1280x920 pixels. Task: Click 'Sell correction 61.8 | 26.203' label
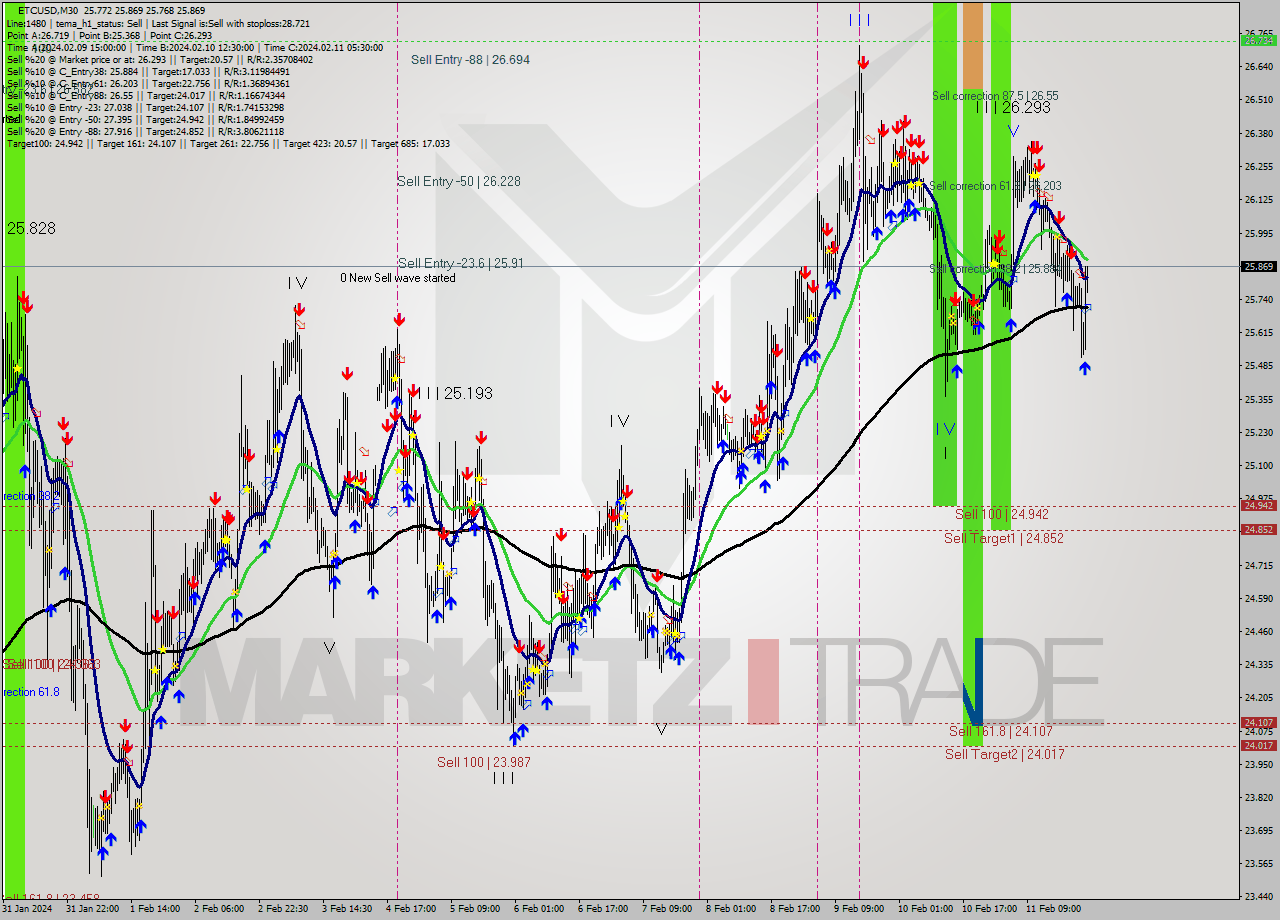click(x=996, y=186)
